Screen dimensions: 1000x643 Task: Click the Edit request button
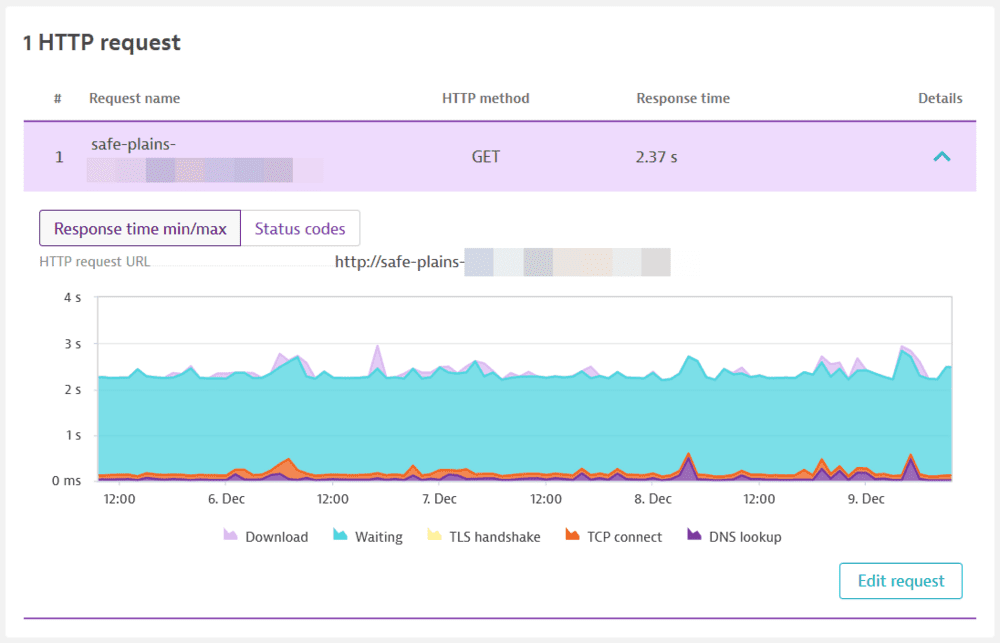coord(900,581)
